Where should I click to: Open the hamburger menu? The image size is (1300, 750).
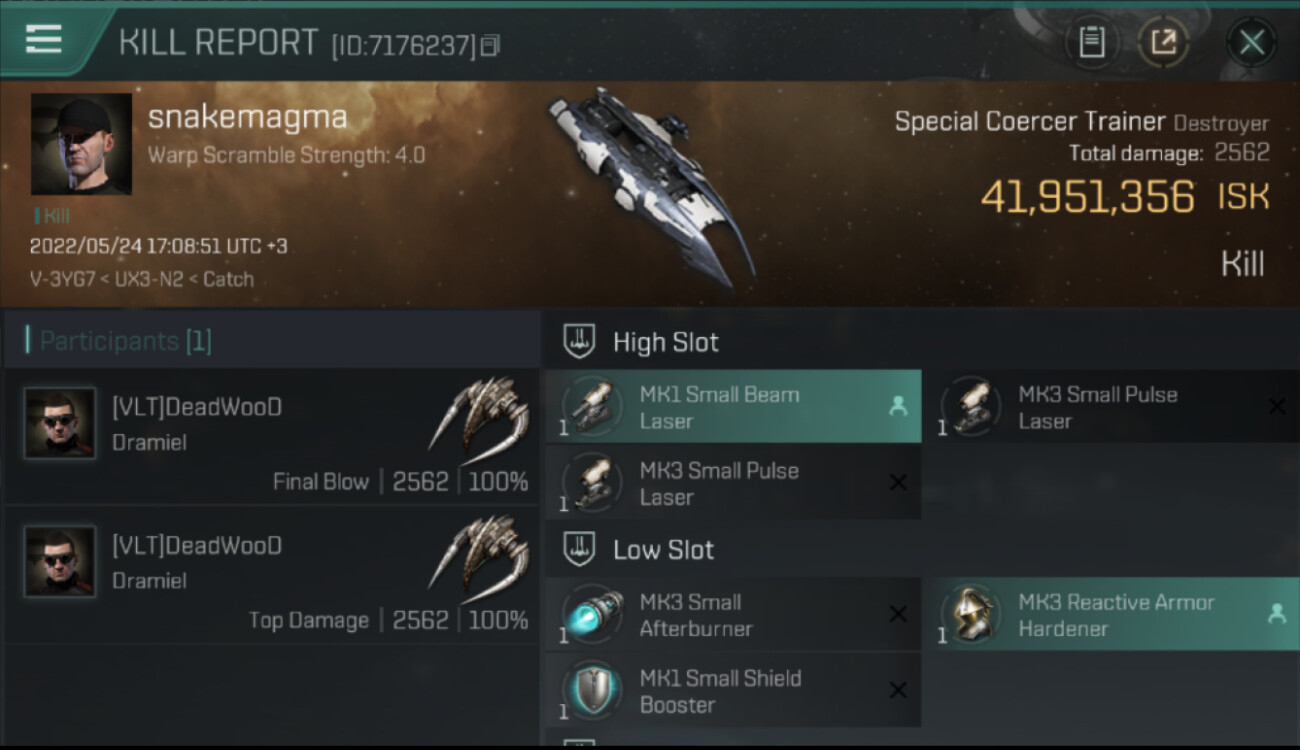pos(44,40)
